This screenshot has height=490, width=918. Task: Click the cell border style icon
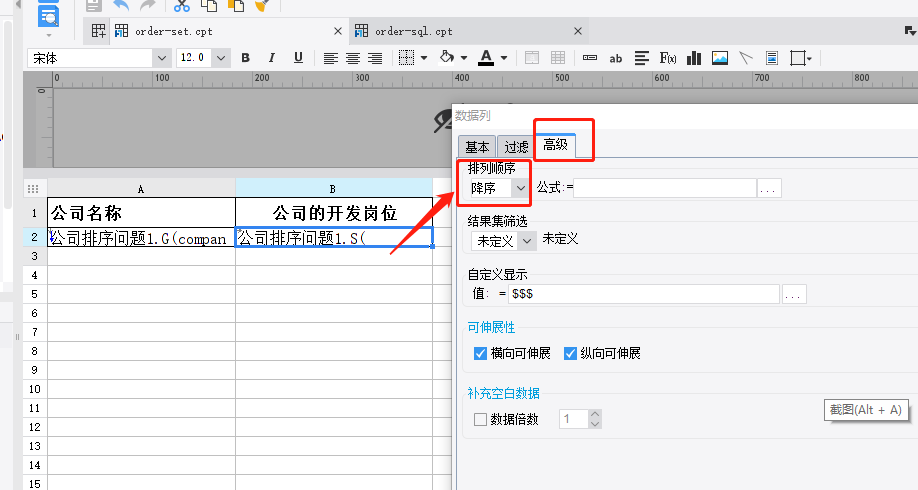click(x=406, y=57)
